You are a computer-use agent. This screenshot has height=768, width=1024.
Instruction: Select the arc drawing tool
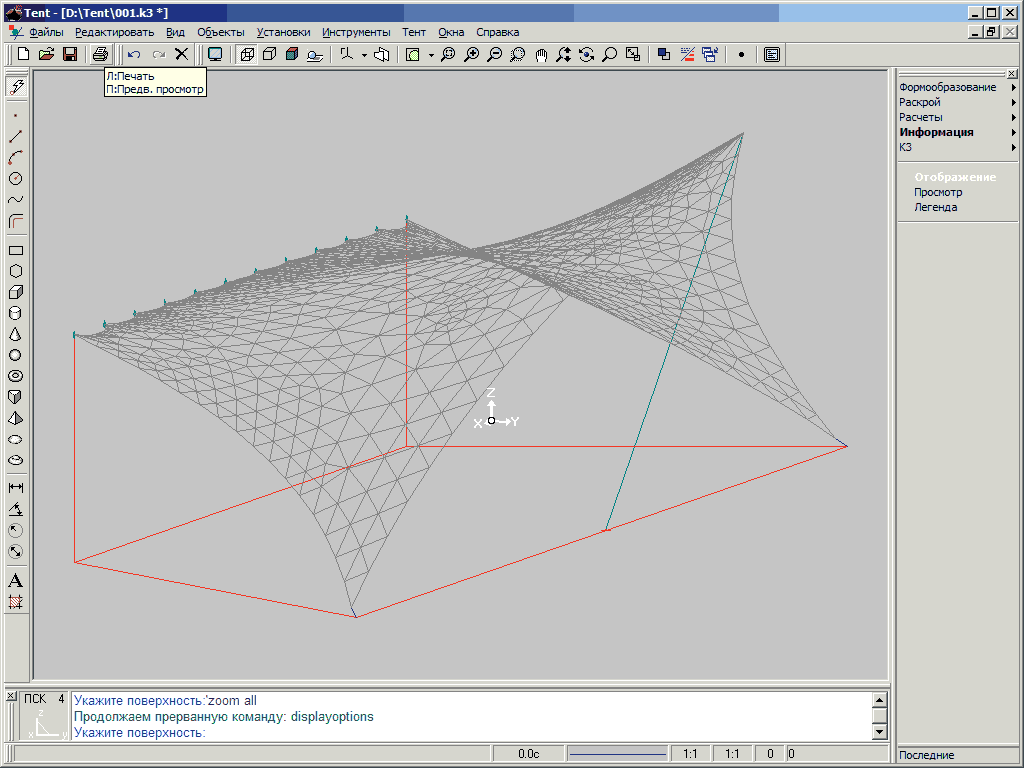[x=16, y=157]
